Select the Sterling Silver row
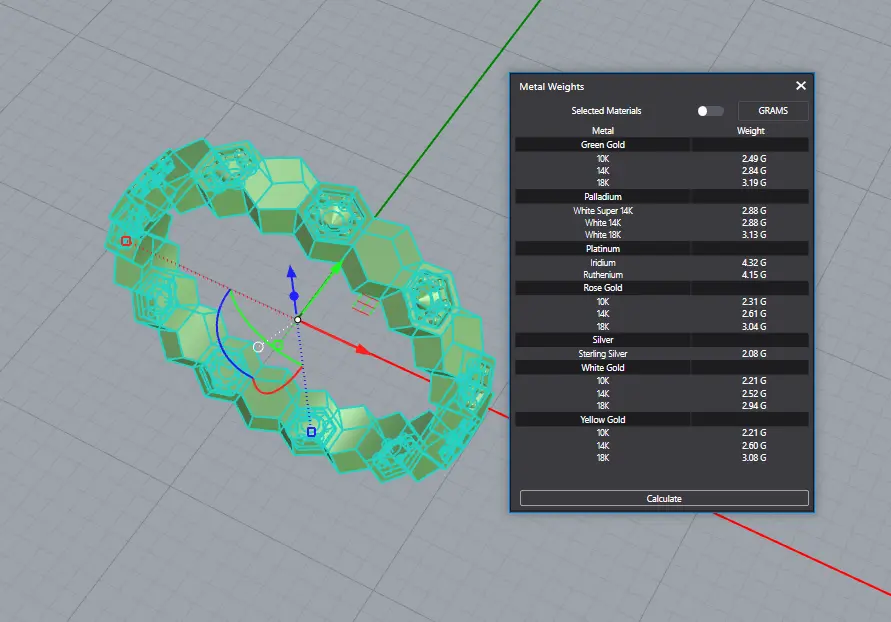 662,354
